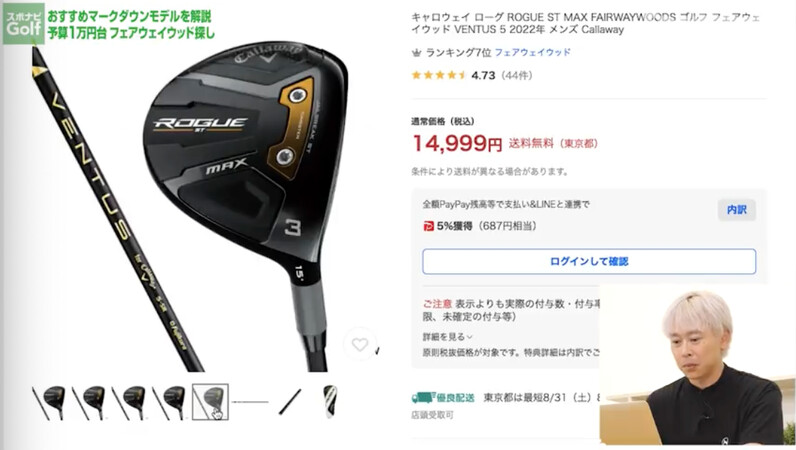Viewport: 796px width, 450px height.
Task: Click the delivery truck icon
Action: pyautogui.click(x=421, y=398)
